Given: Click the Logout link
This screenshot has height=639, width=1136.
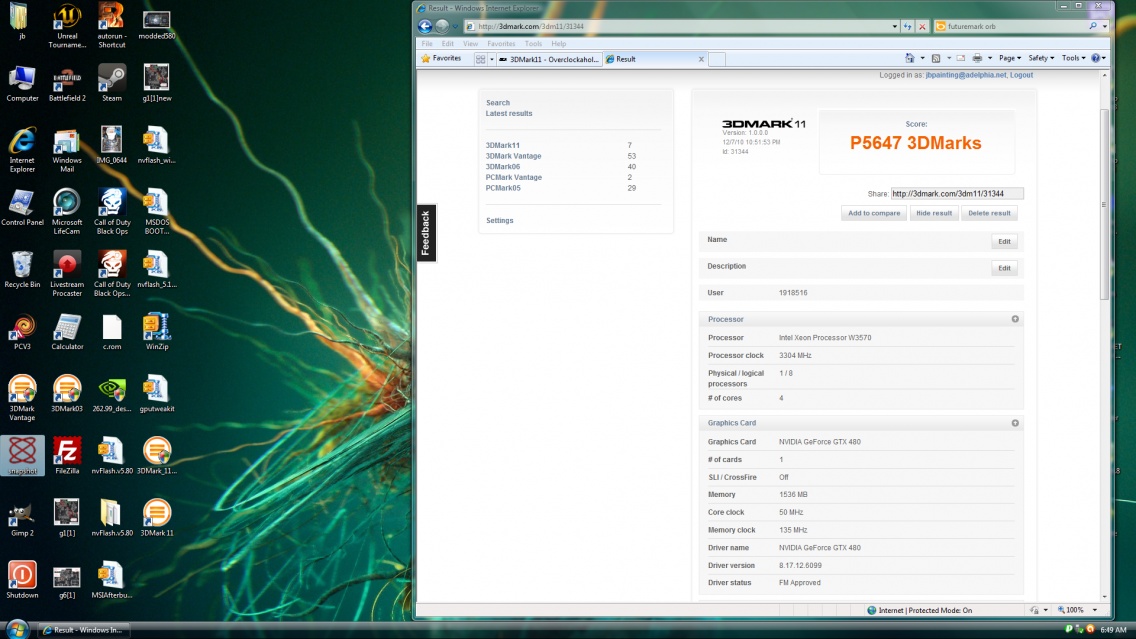Looking at the screenshot, I should coord(1021,75).
